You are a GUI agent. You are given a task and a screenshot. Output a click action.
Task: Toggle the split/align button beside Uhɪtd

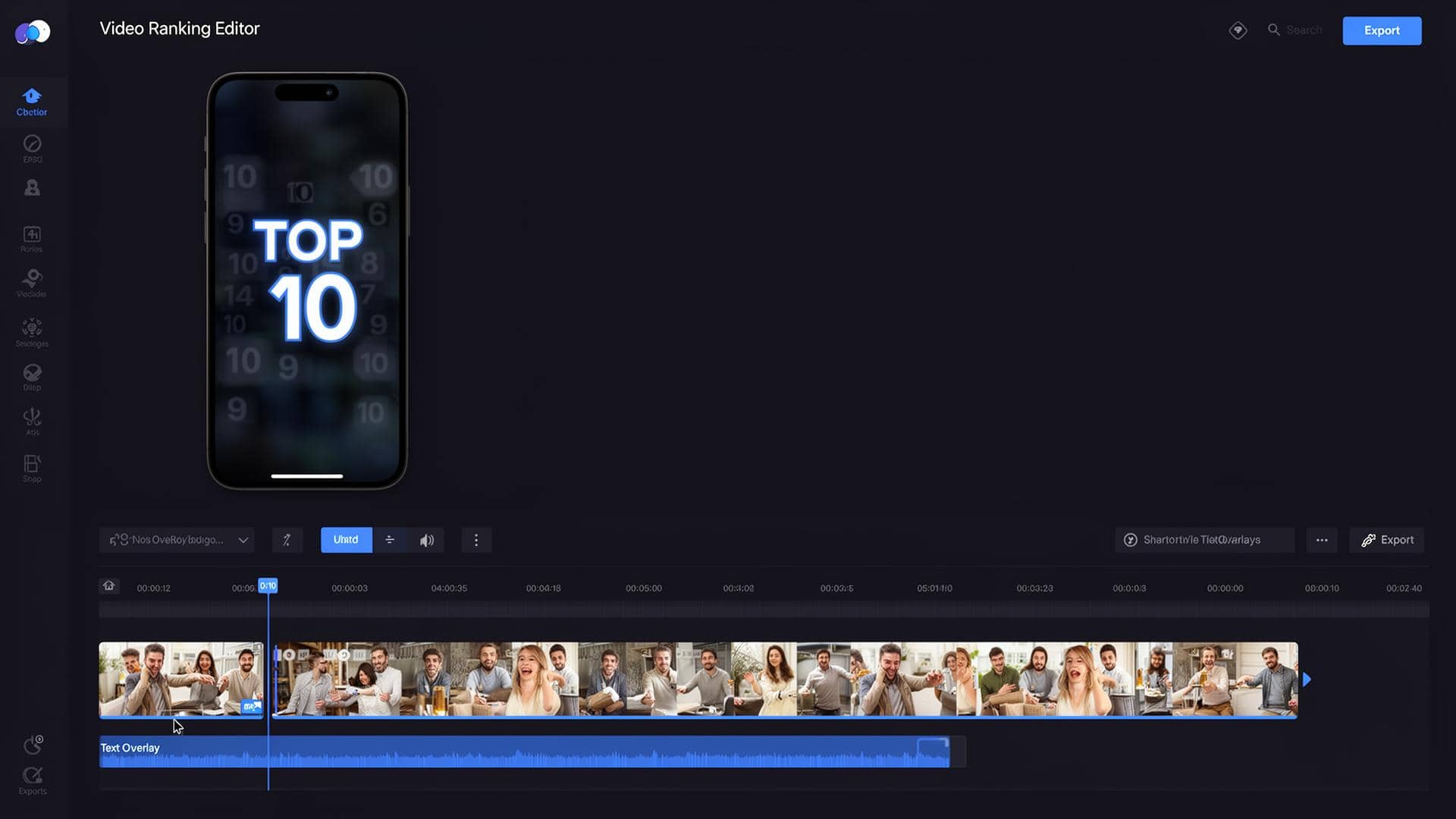pos(390,540)
